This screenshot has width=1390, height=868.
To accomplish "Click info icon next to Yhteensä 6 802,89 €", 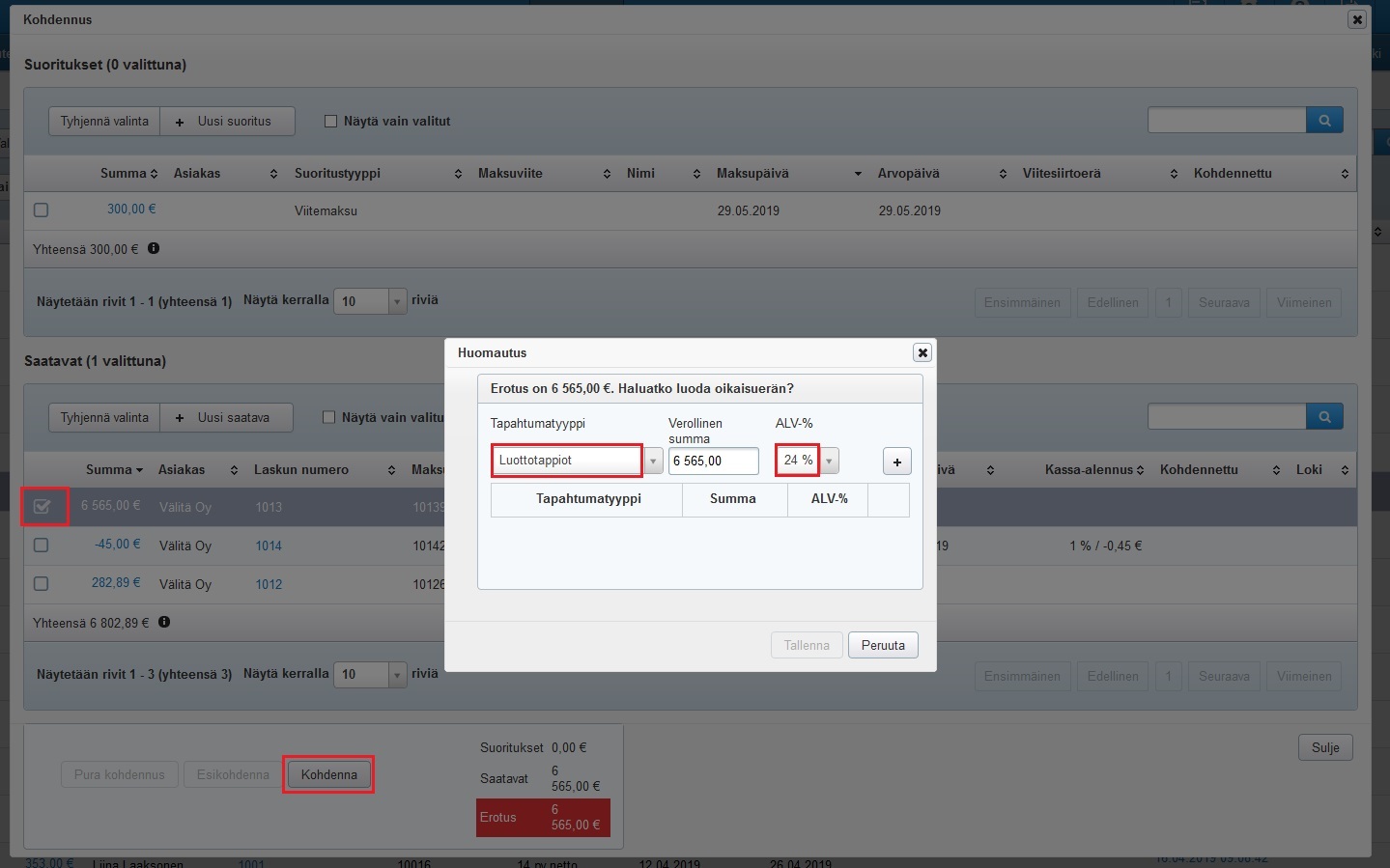I will pos(164,622).
